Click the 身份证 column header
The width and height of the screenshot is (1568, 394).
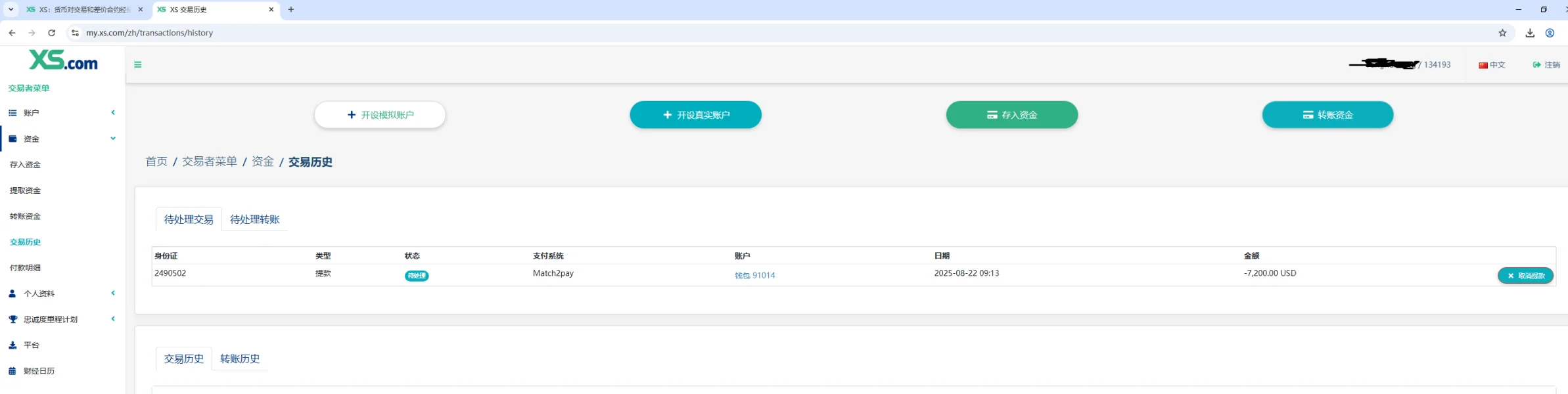[166, 256]
